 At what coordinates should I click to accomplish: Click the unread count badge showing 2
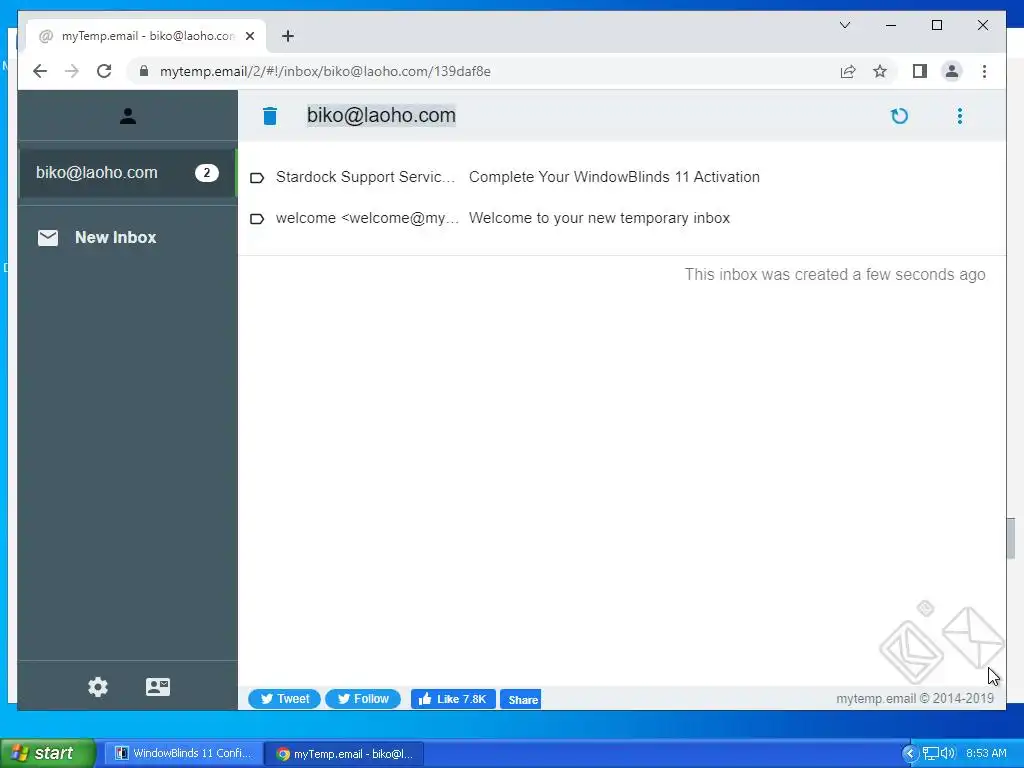click(x=207, y=173)
